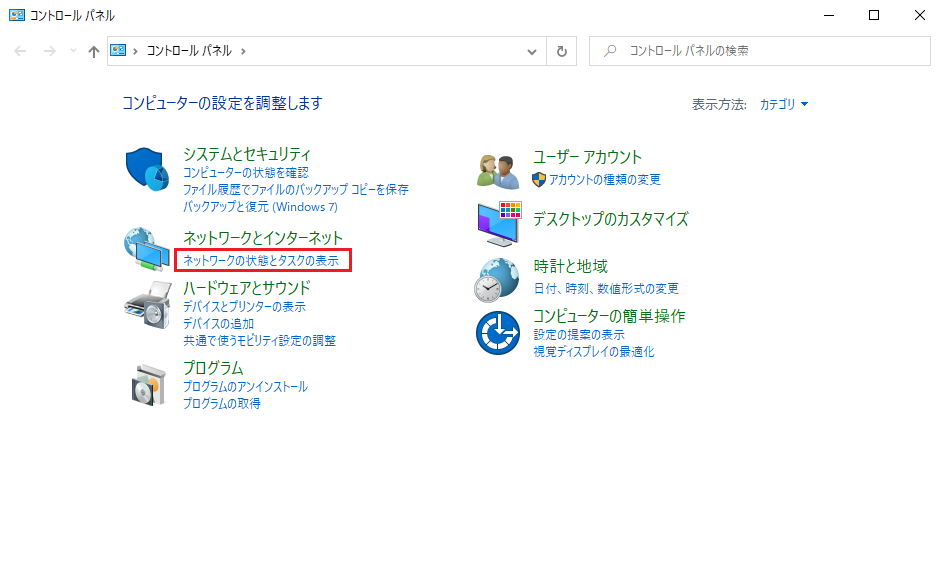Open the Programs disc box icon
This screenshot has width=944, height=588.
[x=148, y=383]
